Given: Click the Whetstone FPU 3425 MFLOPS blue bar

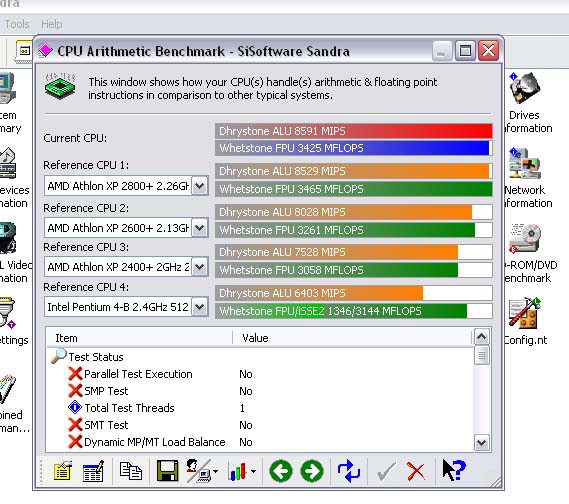Looking at the screenshot, I should click(x=354, y=148).
